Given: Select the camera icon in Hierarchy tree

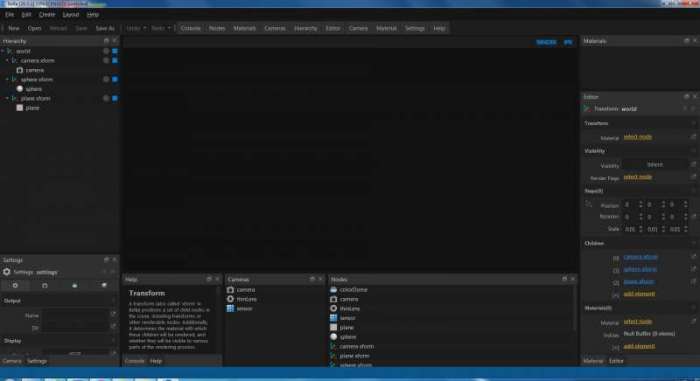Looking at the screenshot, I should pyautogui.click(x=20, y=70).
